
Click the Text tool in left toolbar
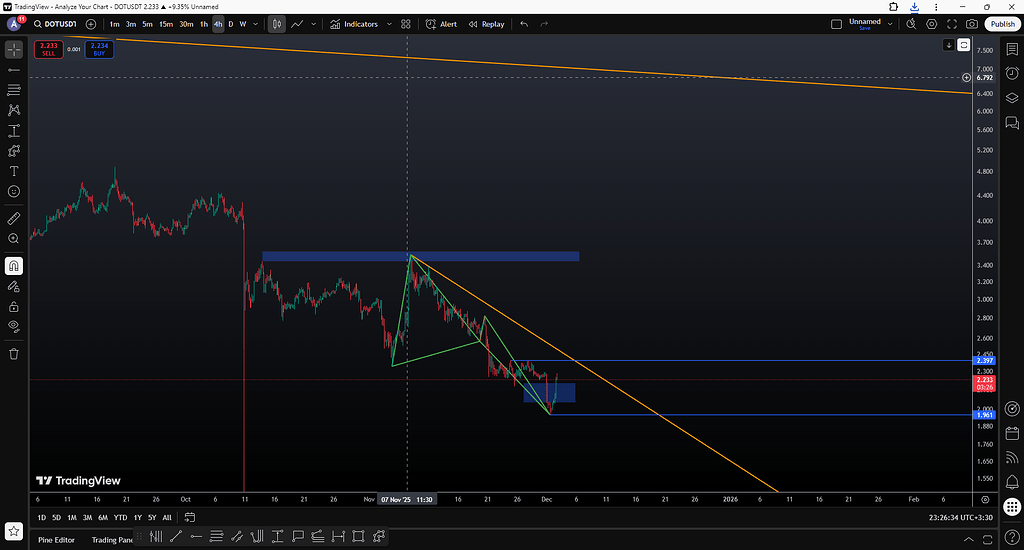click(14, 171)
